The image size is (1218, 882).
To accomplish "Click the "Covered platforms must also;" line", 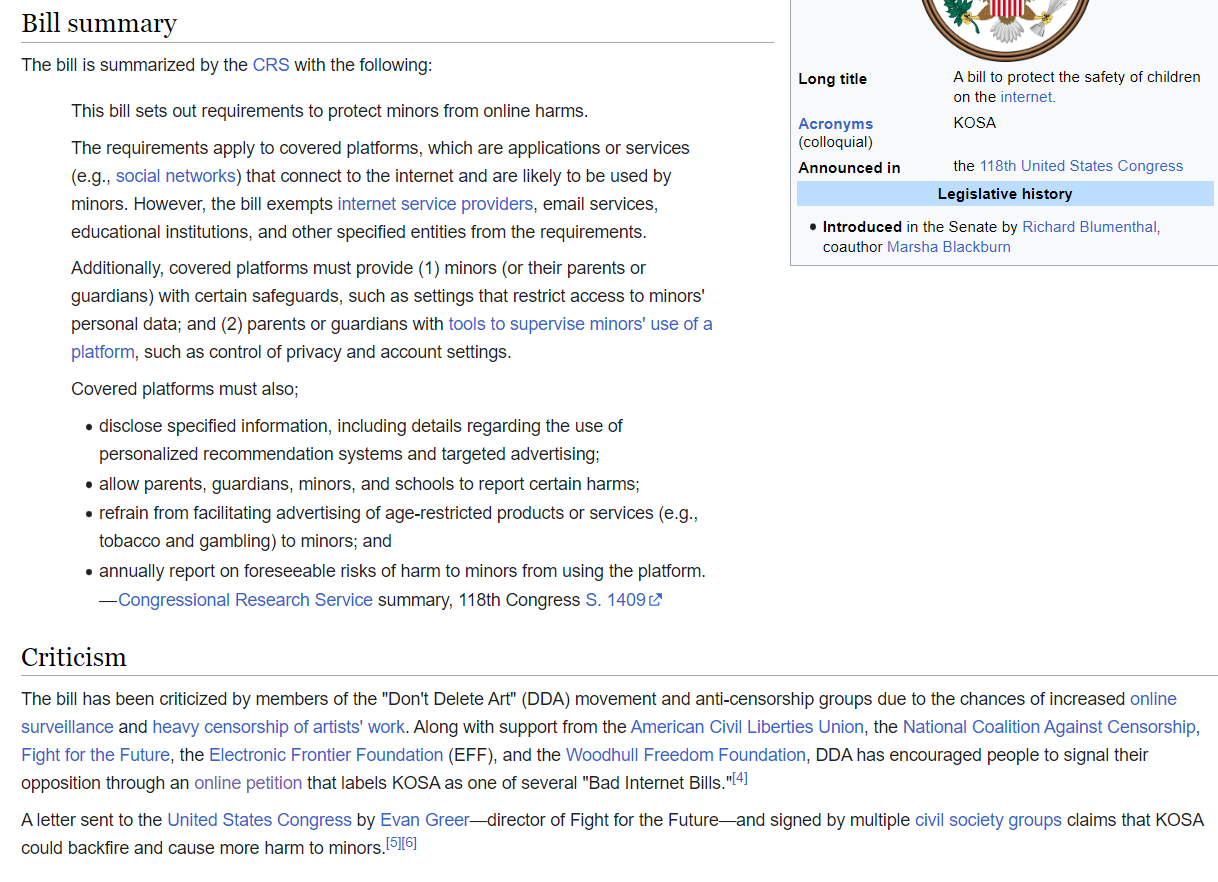I will pos(185,389).
